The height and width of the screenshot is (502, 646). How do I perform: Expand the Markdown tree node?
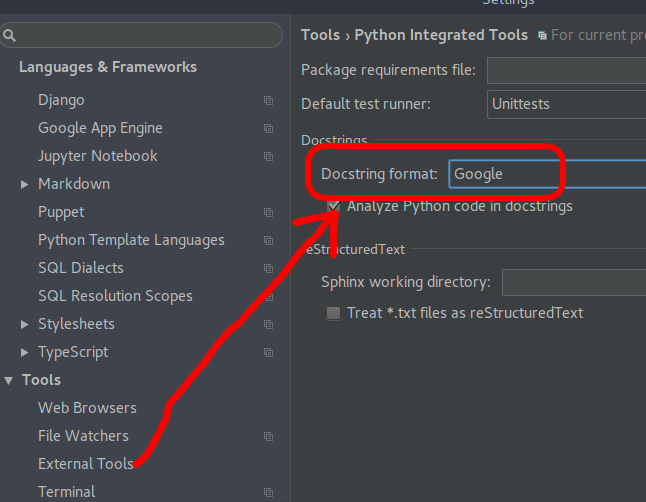pyautogui.click(x=24, y=184)
